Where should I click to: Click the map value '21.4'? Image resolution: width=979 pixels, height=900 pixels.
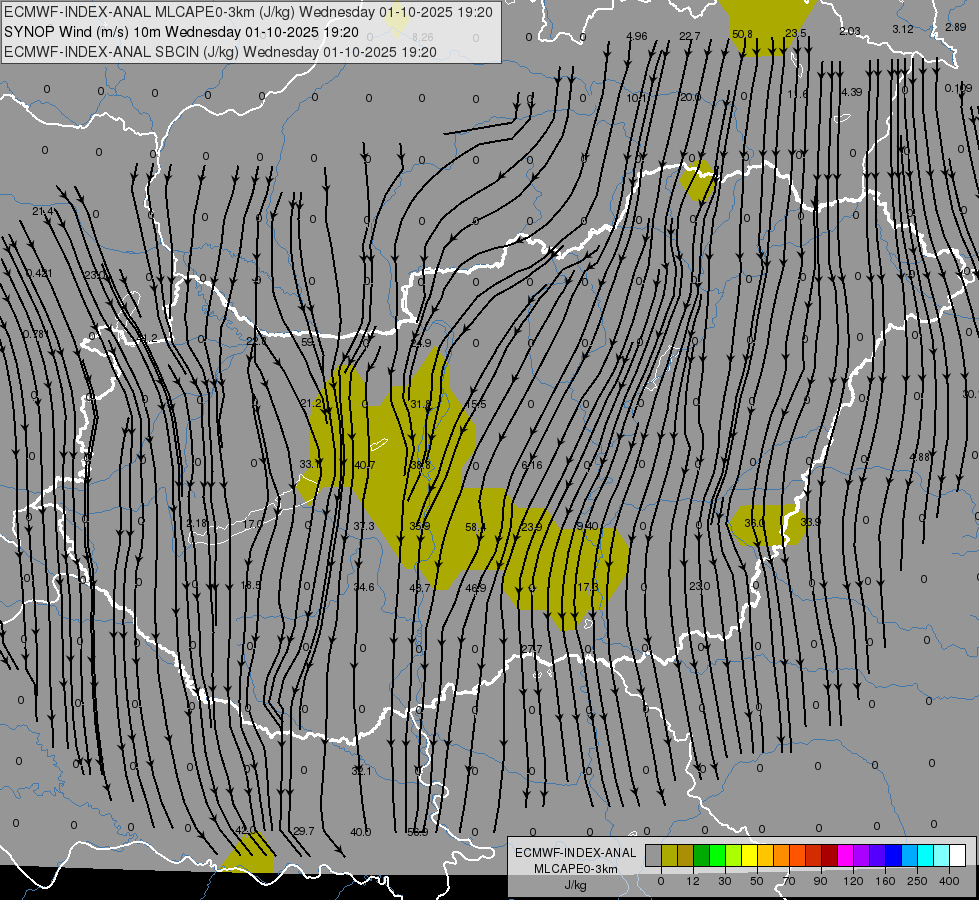(x=43, y=212)
